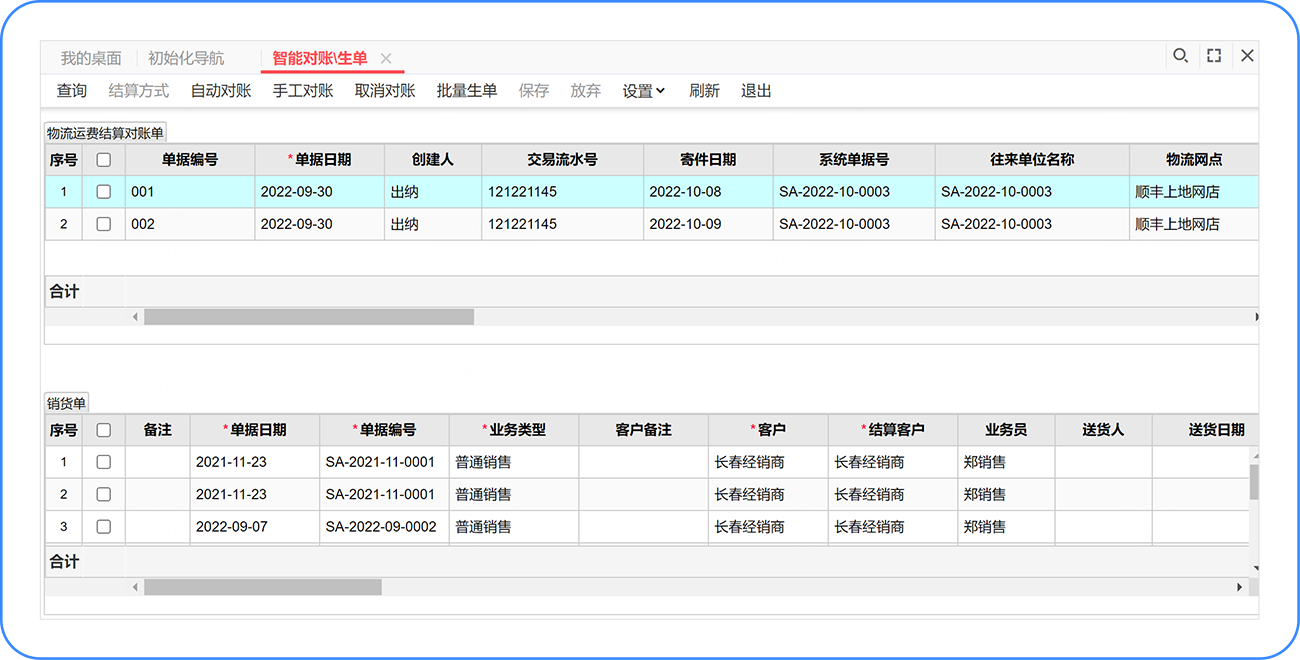Click the 查询 toolbar button
This screenshot has width=1300, height=660.
72,91
